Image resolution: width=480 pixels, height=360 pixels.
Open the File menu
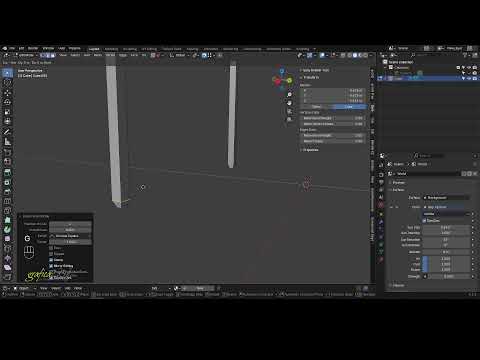coord(12,48)
